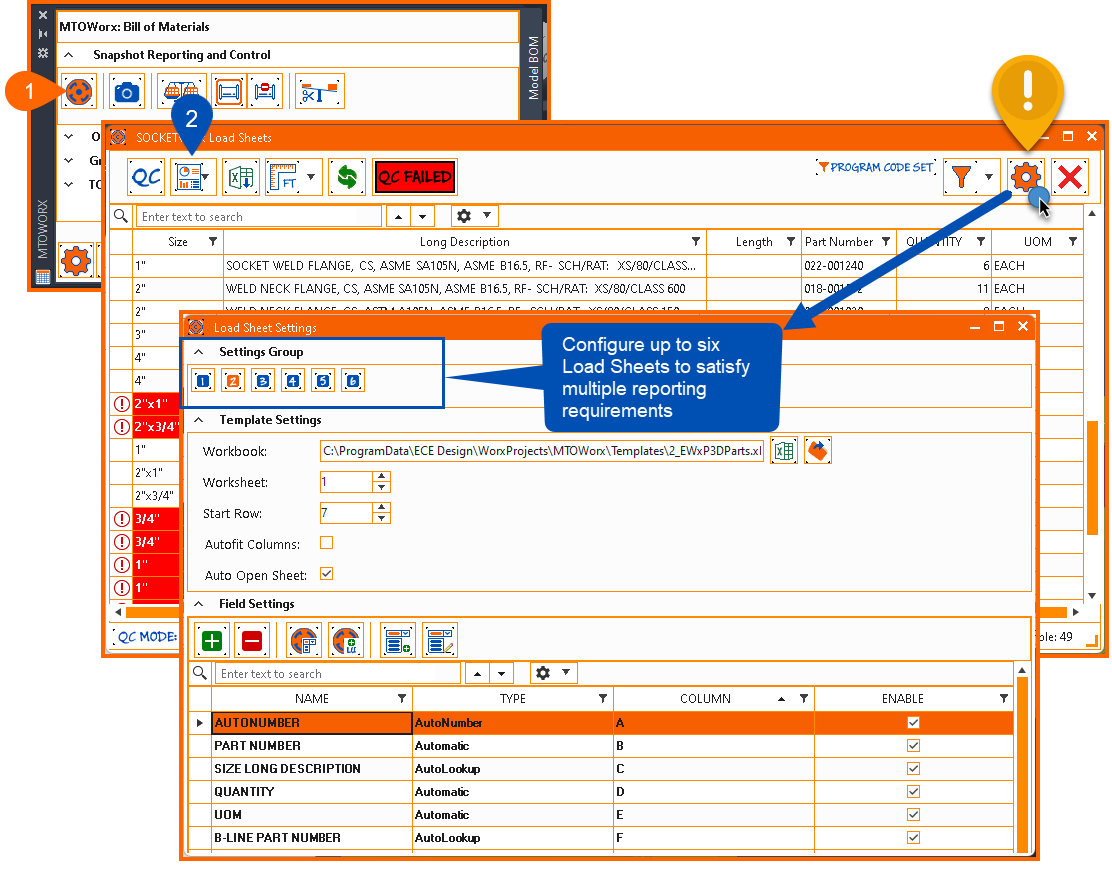Add a new field with green plus
Screen dimensions: 1112x869
click(x=211, y=641)
